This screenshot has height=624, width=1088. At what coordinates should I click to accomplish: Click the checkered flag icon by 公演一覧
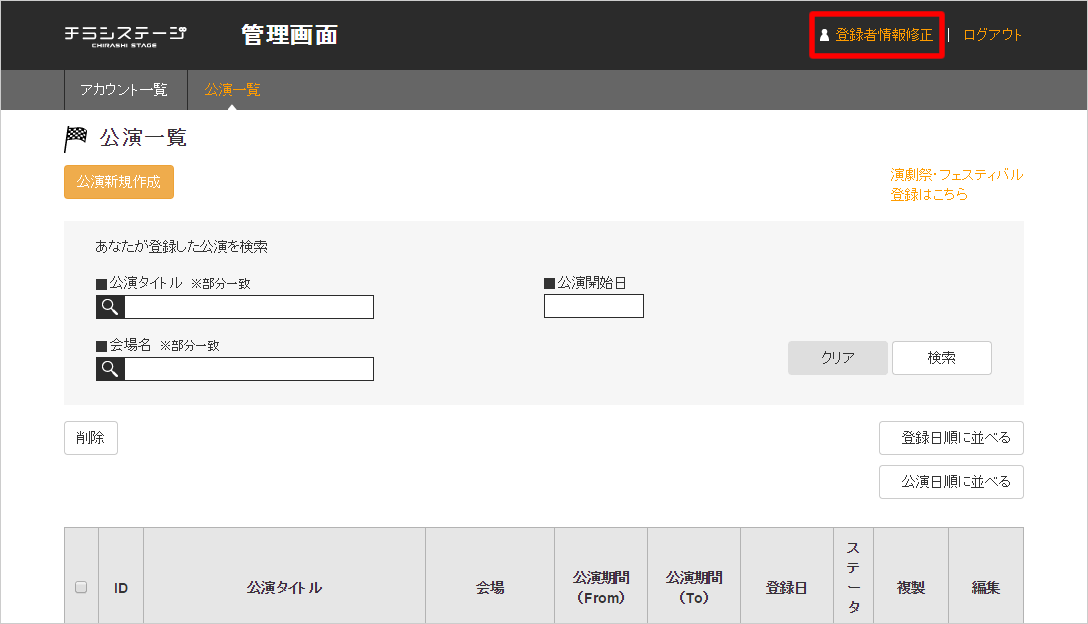76,138
